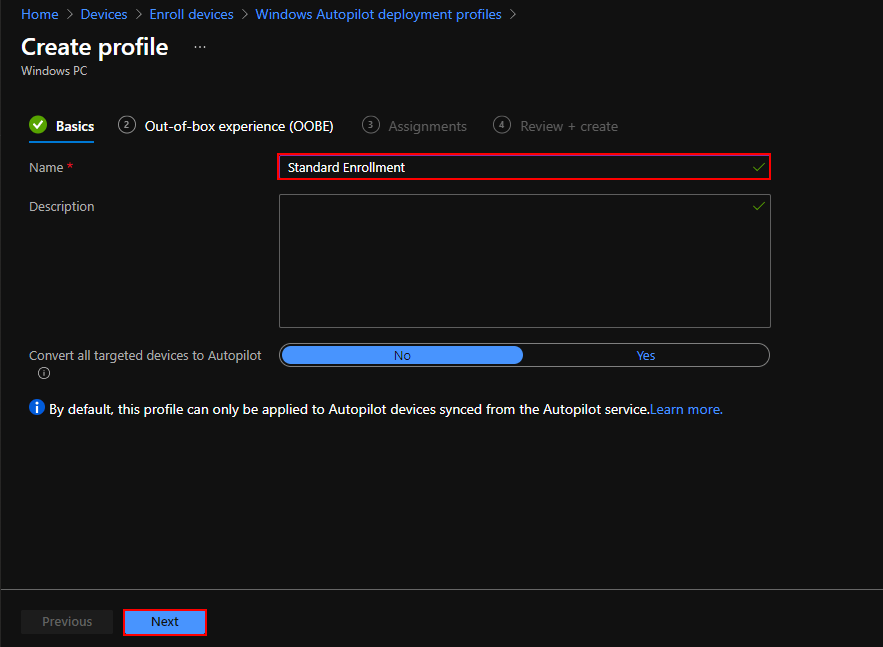This screenshot has width=883, height=647.
Task: Click the Previous button
Action: click(x=66, y=621)
